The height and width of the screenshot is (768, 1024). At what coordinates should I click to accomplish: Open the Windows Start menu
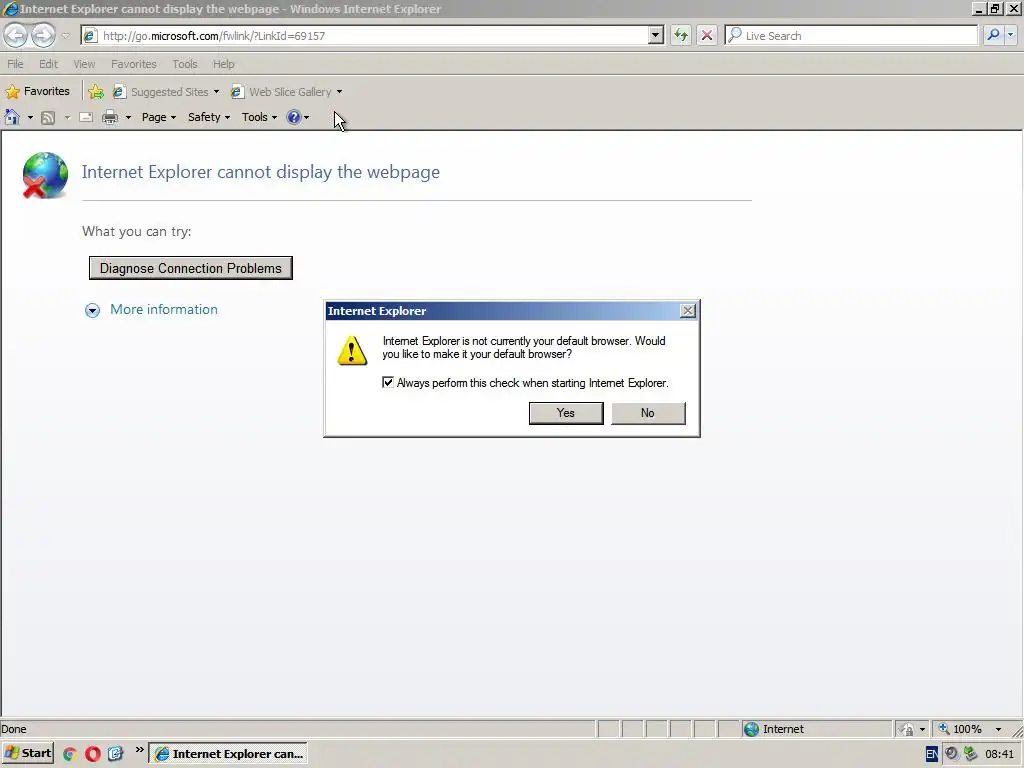(x=27, y=754)
